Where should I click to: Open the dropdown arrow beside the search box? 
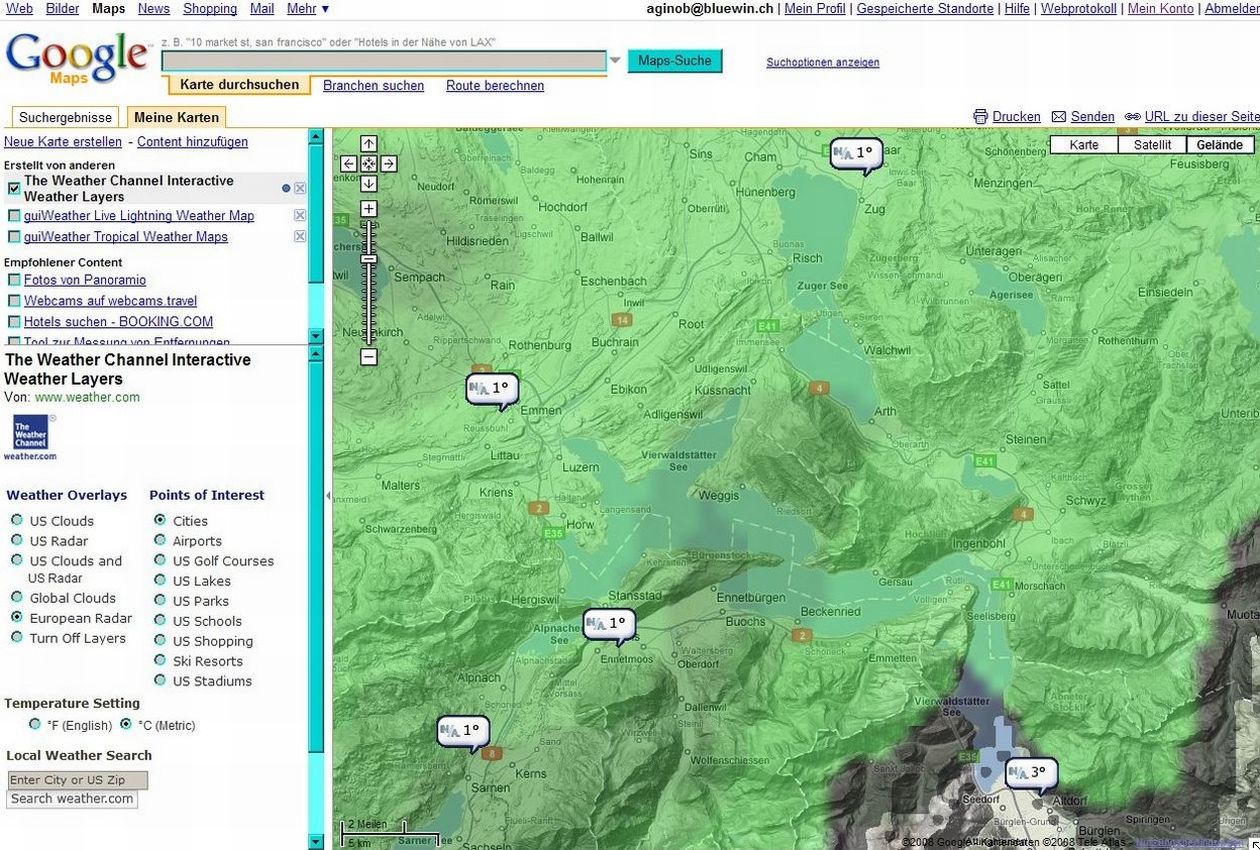(x=615, y=61)
